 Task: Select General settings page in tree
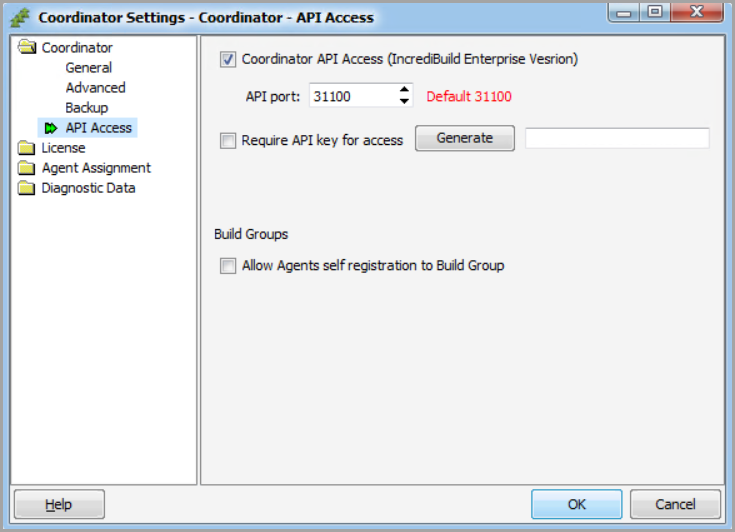coord(89,68)
